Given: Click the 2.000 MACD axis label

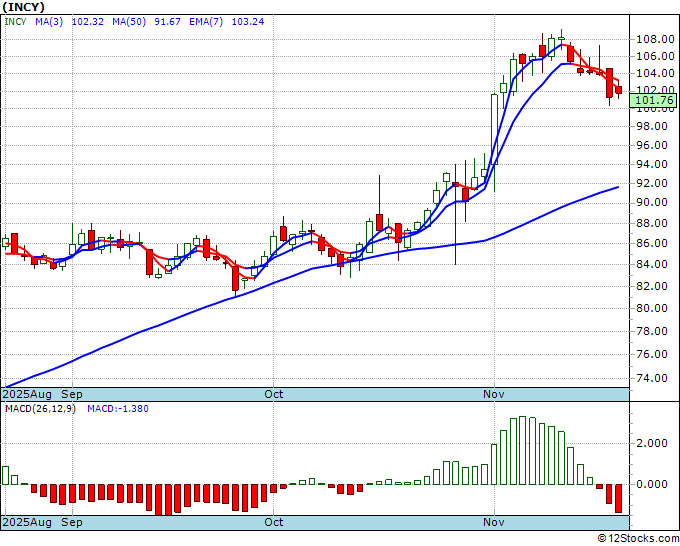Looking at the screenshot, I should (x=652, y=443).
